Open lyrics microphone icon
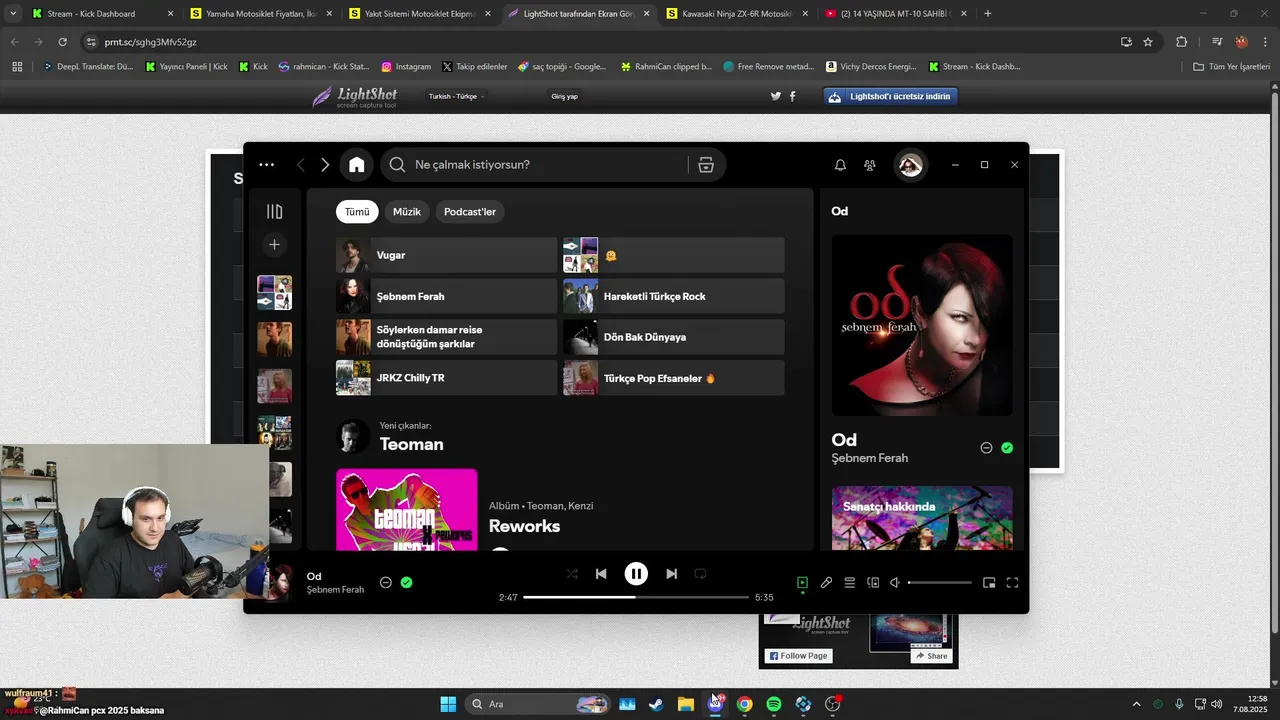This screenshot has height=720, width=1280. coord(826,583)
